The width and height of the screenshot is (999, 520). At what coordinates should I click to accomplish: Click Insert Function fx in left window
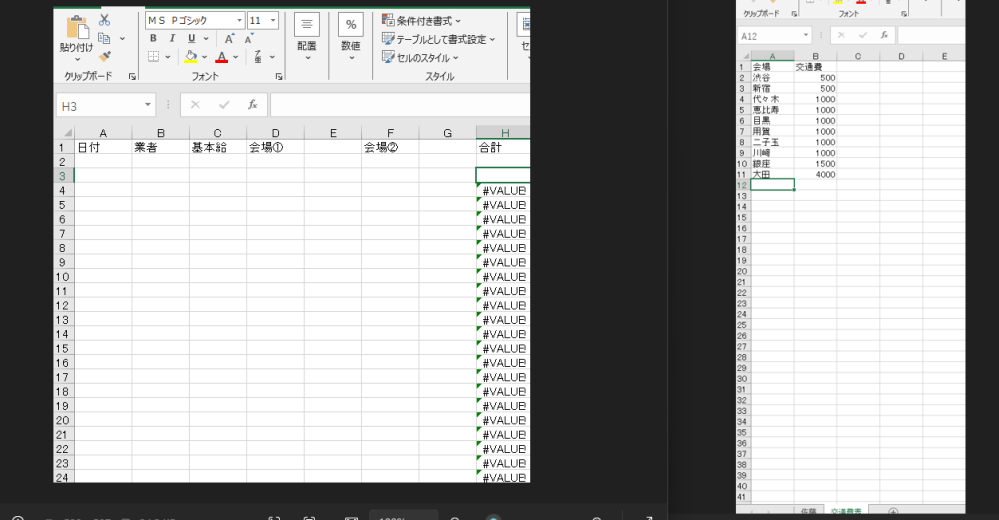coord(252,105)
